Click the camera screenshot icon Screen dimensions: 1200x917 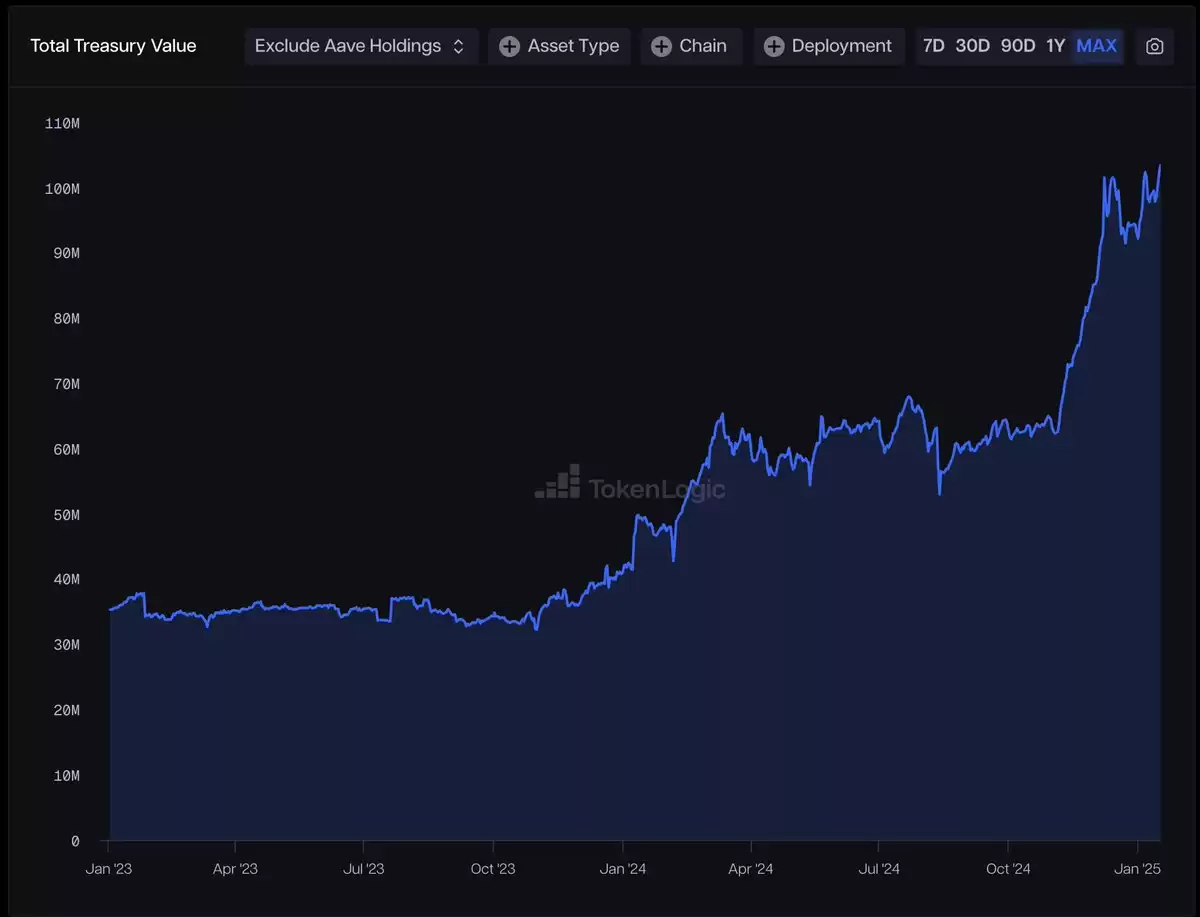coord(1154,46)
